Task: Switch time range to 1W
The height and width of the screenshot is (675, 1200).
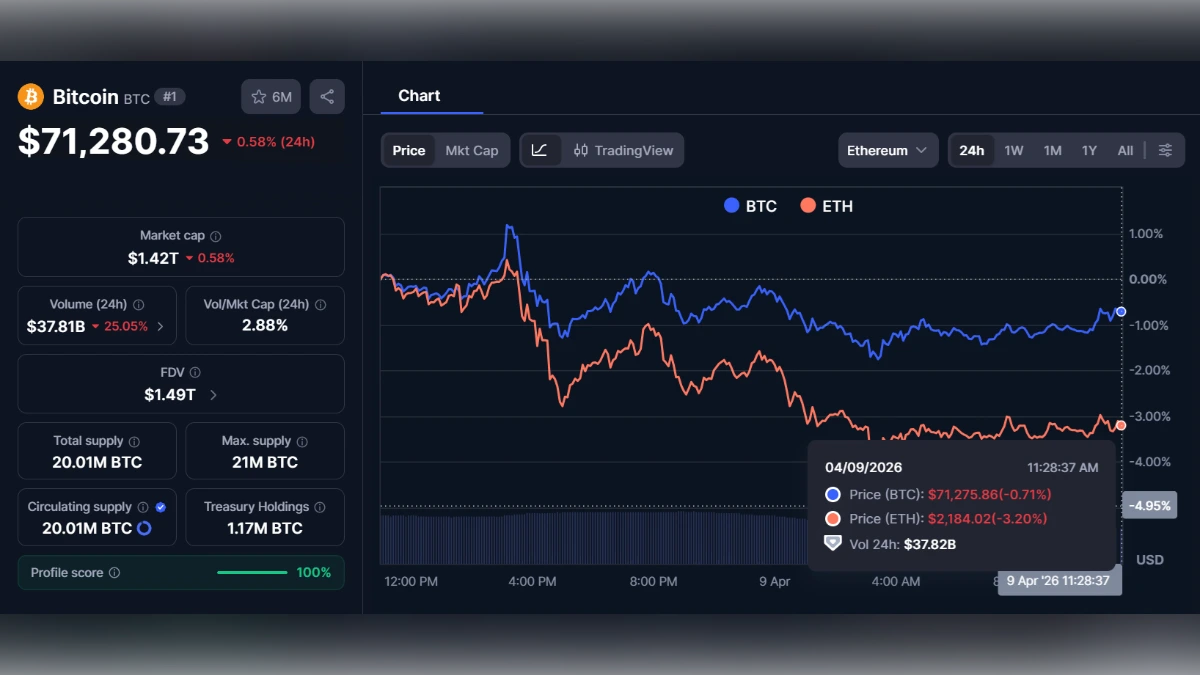Action: (1014, 150)
